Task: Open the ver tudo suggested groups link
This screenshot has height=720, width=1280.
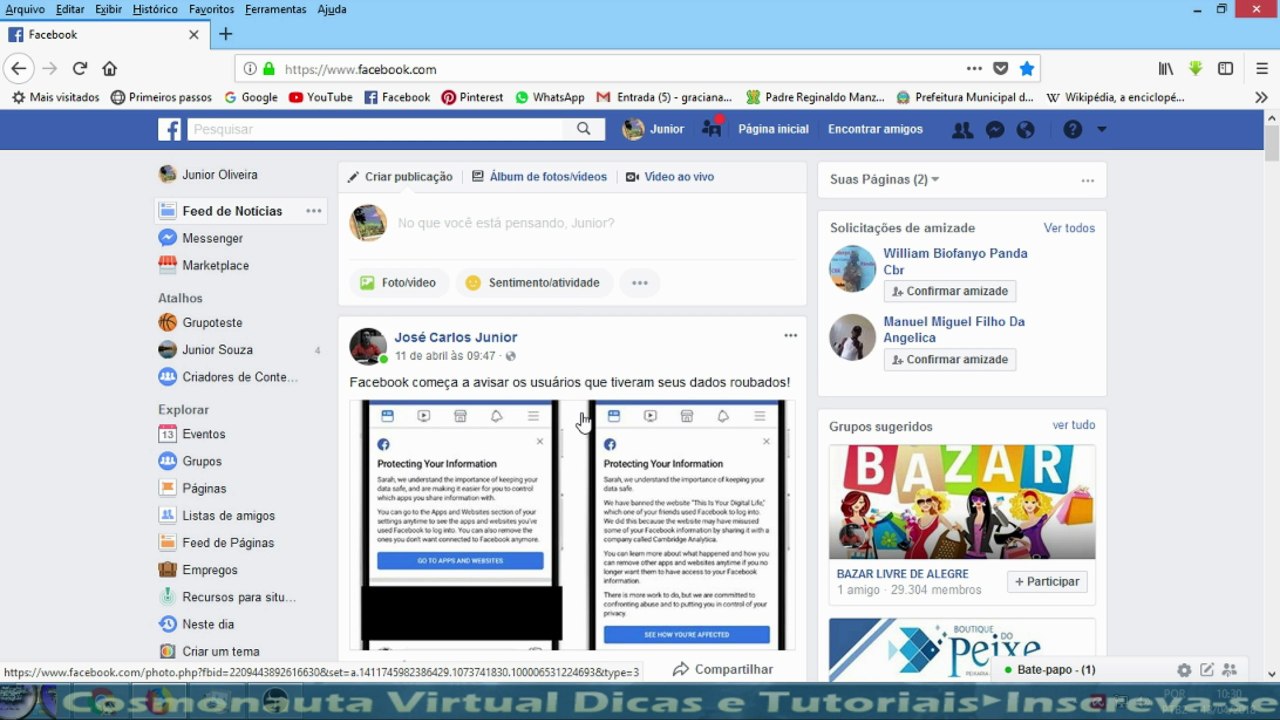Action: pyautogui.click(x=1074, y=425)
